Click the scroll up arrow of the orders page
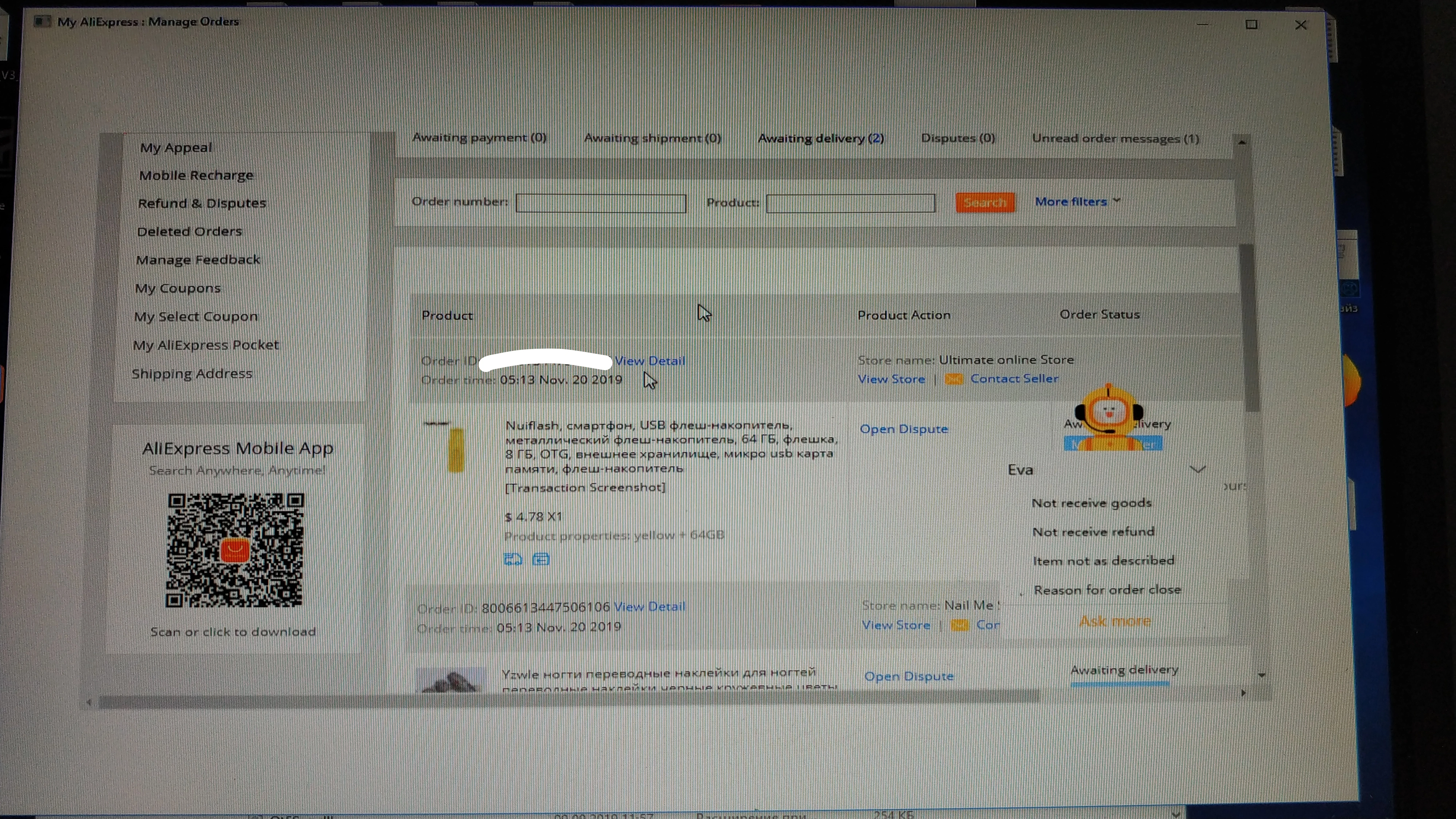This screenshot has width=1456, height=819. 1242,142
